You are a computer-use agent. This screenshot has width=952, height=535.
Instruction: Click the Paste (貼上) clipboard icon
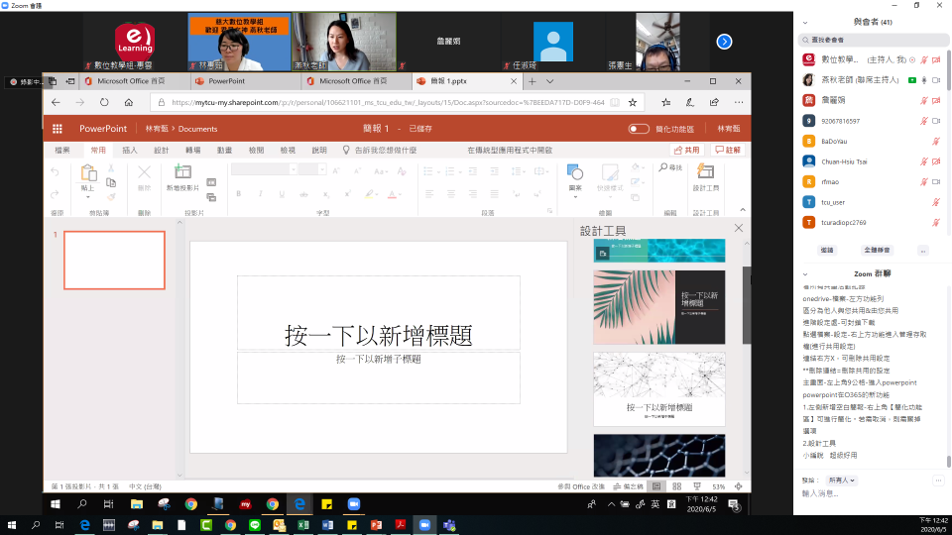[x=88, y=175]
